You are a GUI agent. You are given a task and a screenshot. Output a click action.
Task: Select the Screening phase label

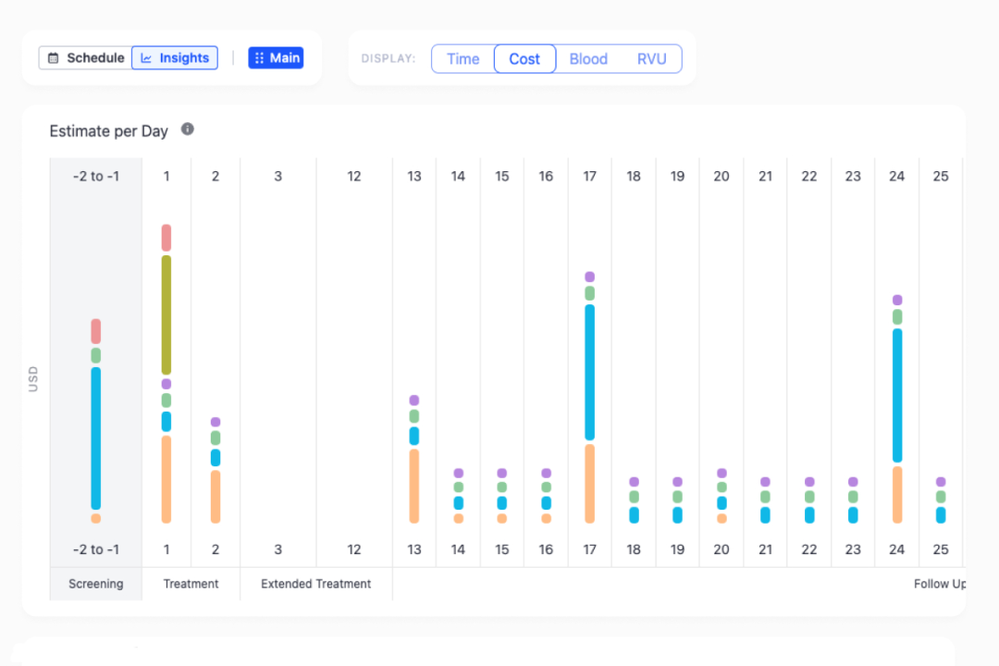click(96, 584)
